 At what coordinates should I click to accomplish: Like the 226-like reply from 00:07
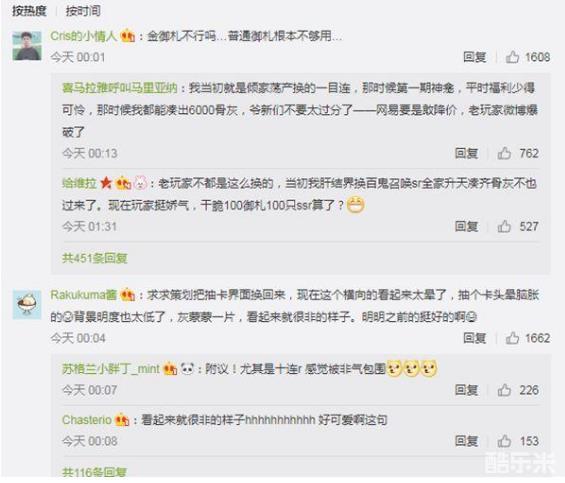tap(504, 390)
